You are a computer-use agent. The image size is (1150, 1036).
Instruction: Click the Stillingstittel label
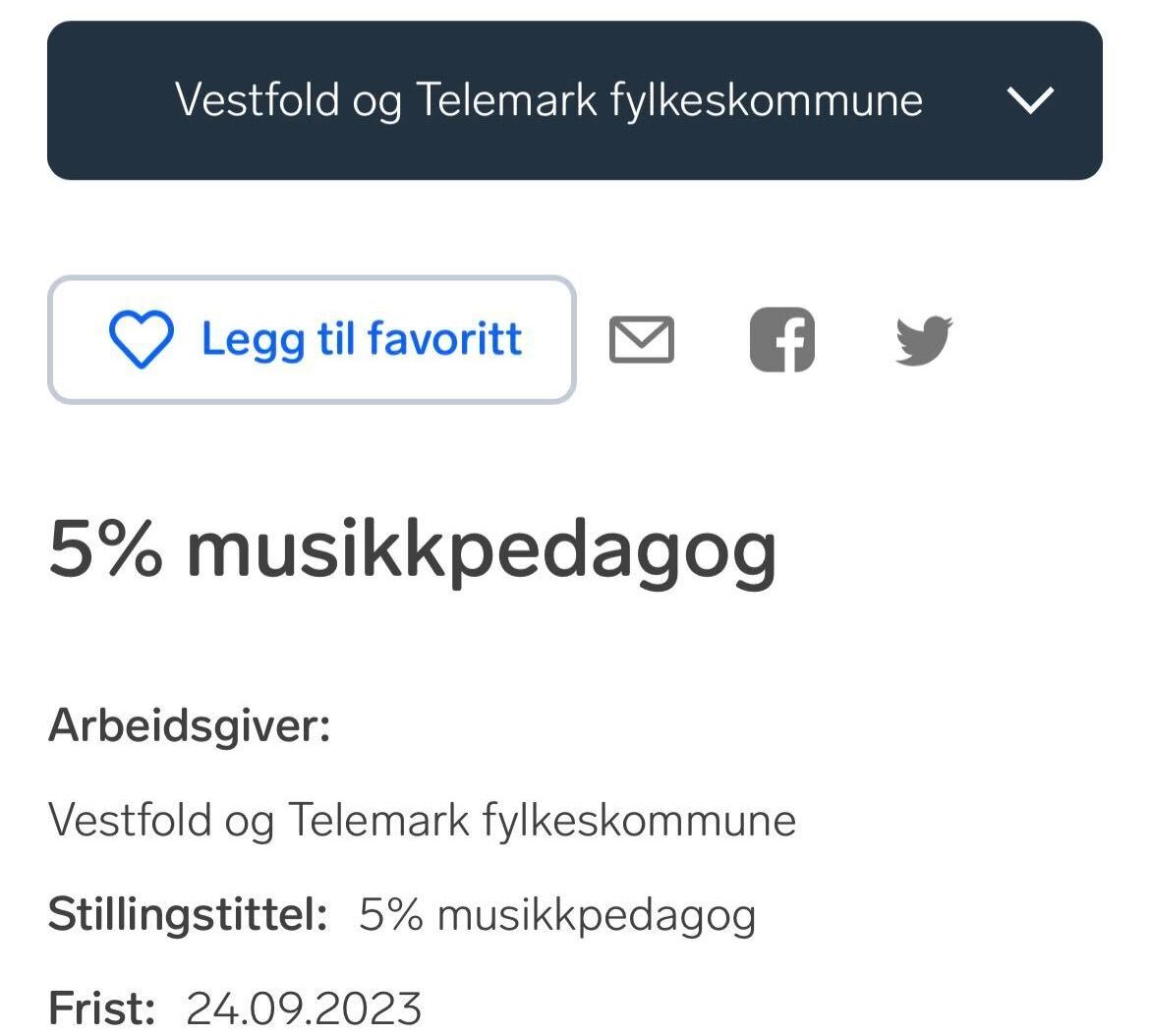[x=188, y=915]
